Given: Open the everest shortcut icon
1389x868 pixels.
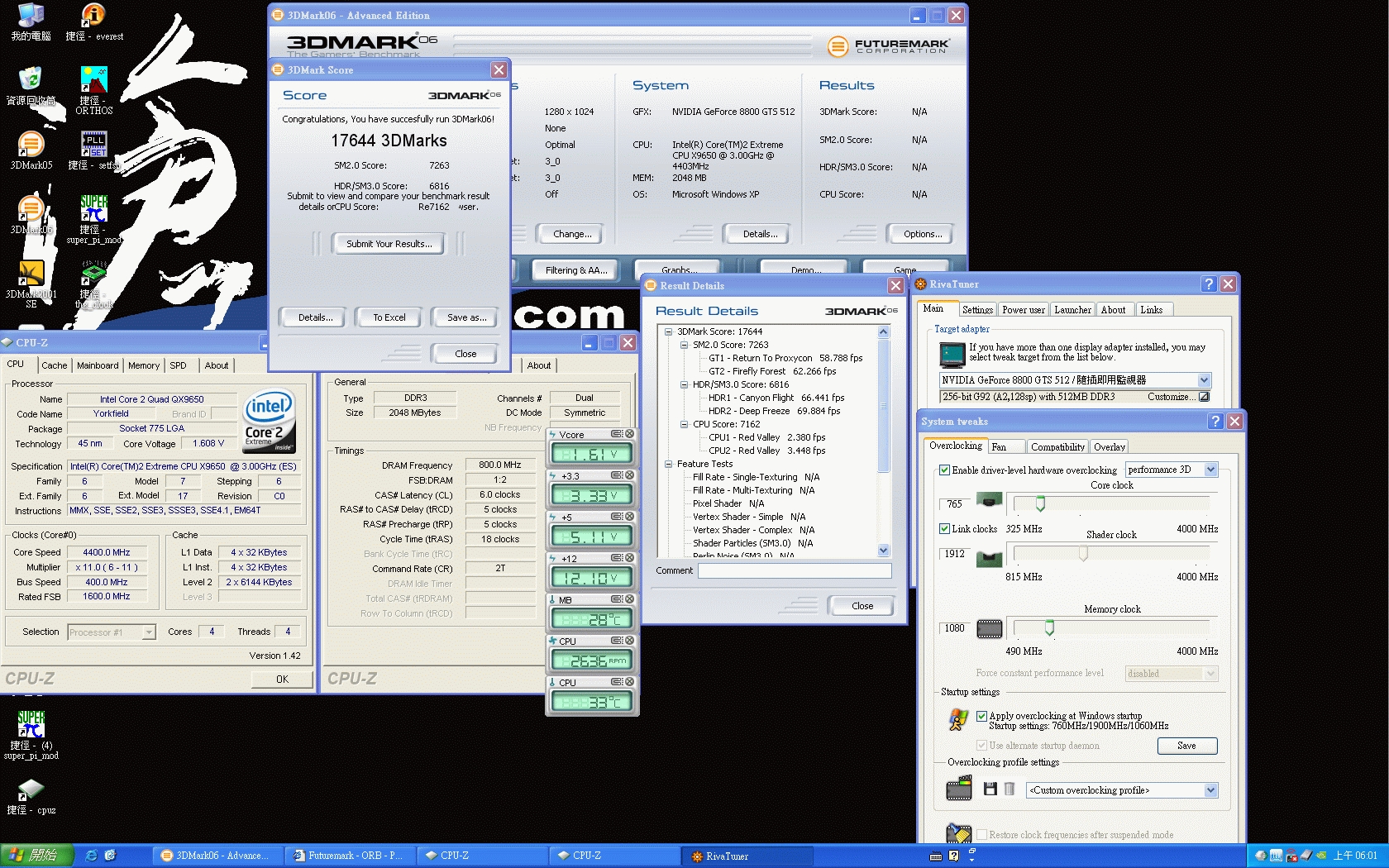Looking at the screenshot, I should point(93,21).
